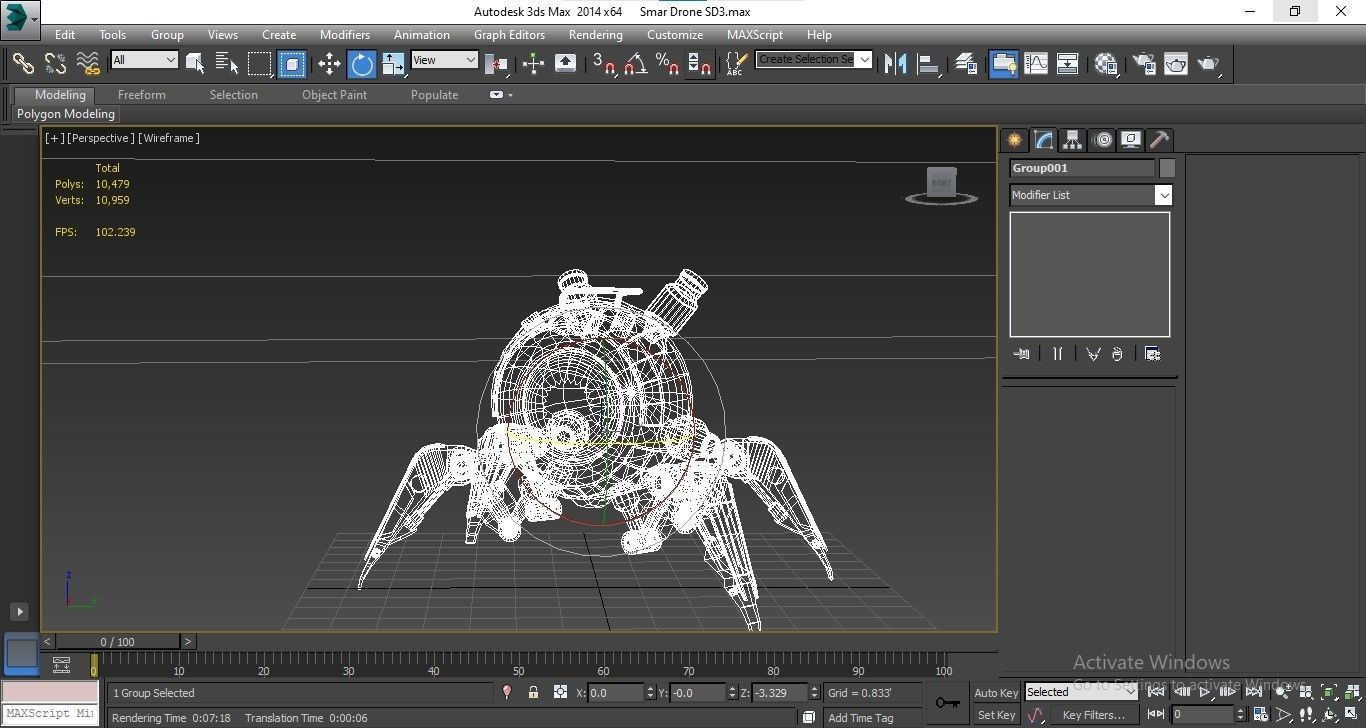Click the Group001 object color swatch
The height and width of the screenshot is (728, 1366).
[1167, 168]
